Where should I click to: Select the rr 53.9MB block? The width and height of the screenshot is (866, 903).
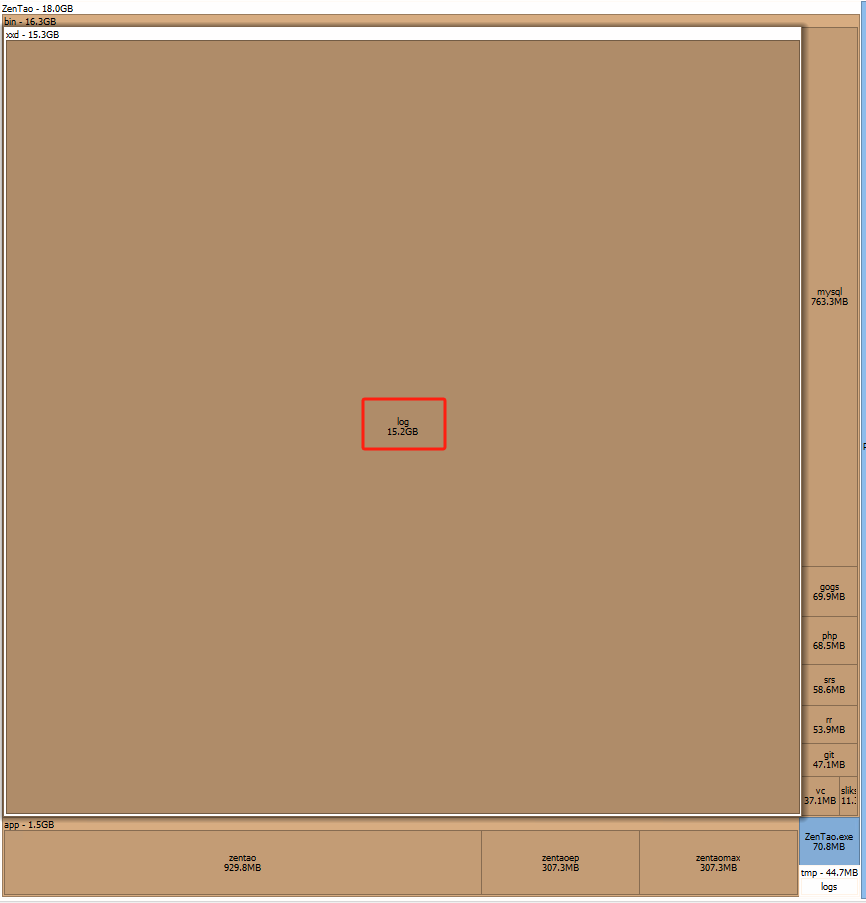pyautogui.click(x=829, y=724)
